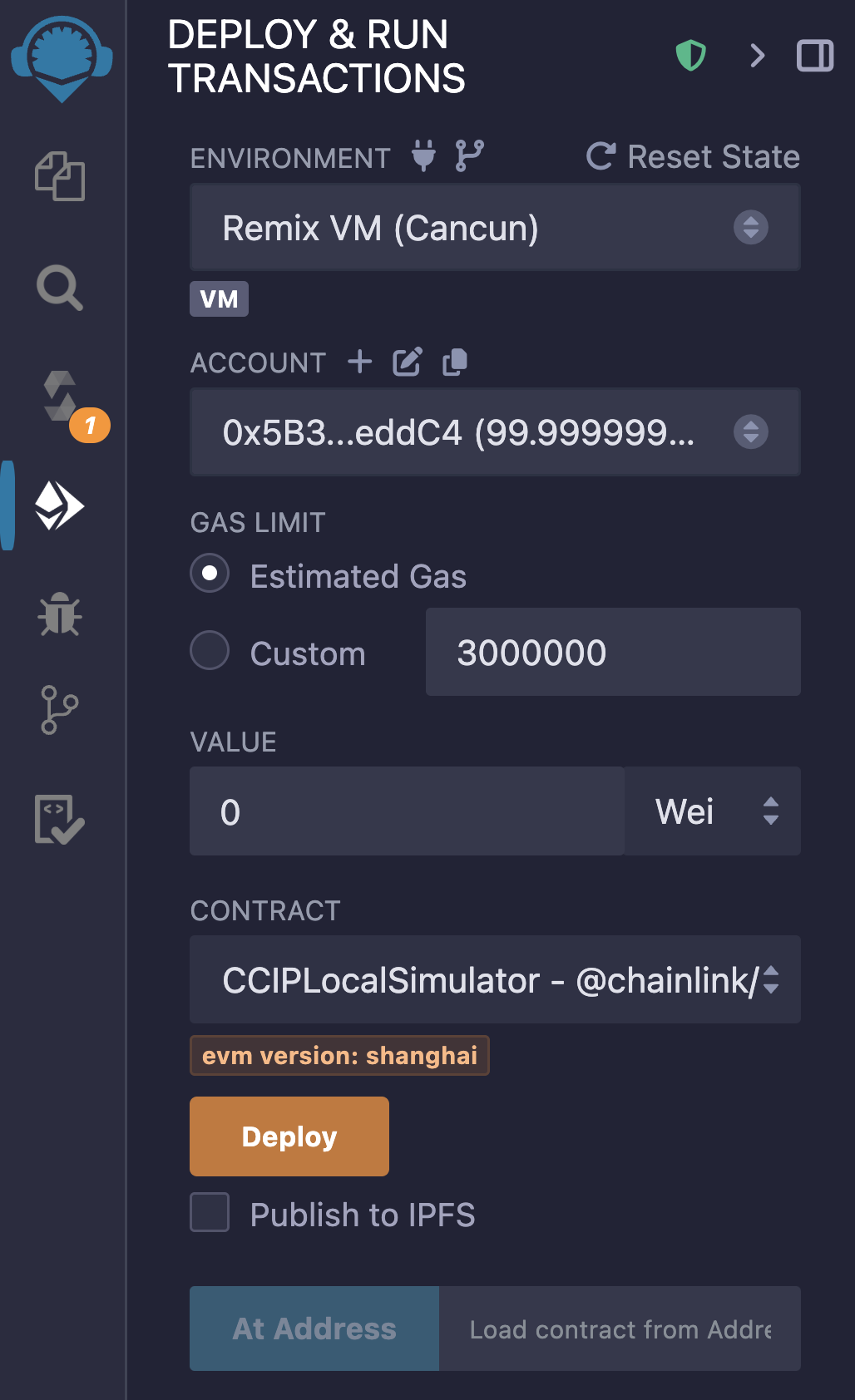This screenshot has width=855, height=1400.
Task: Open the Debugger bug icon
Action: (x=60, y=614)
